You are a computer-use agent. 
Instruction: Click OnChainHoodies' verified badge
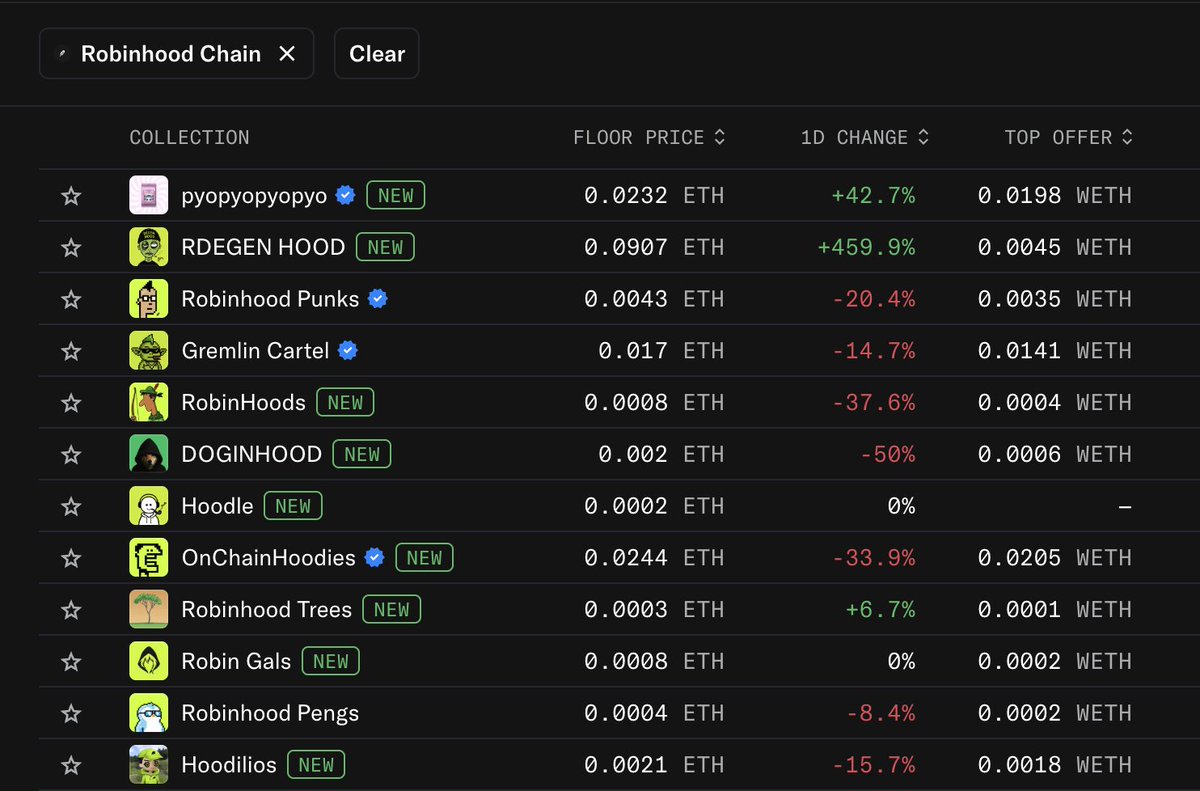pos(374,558)
